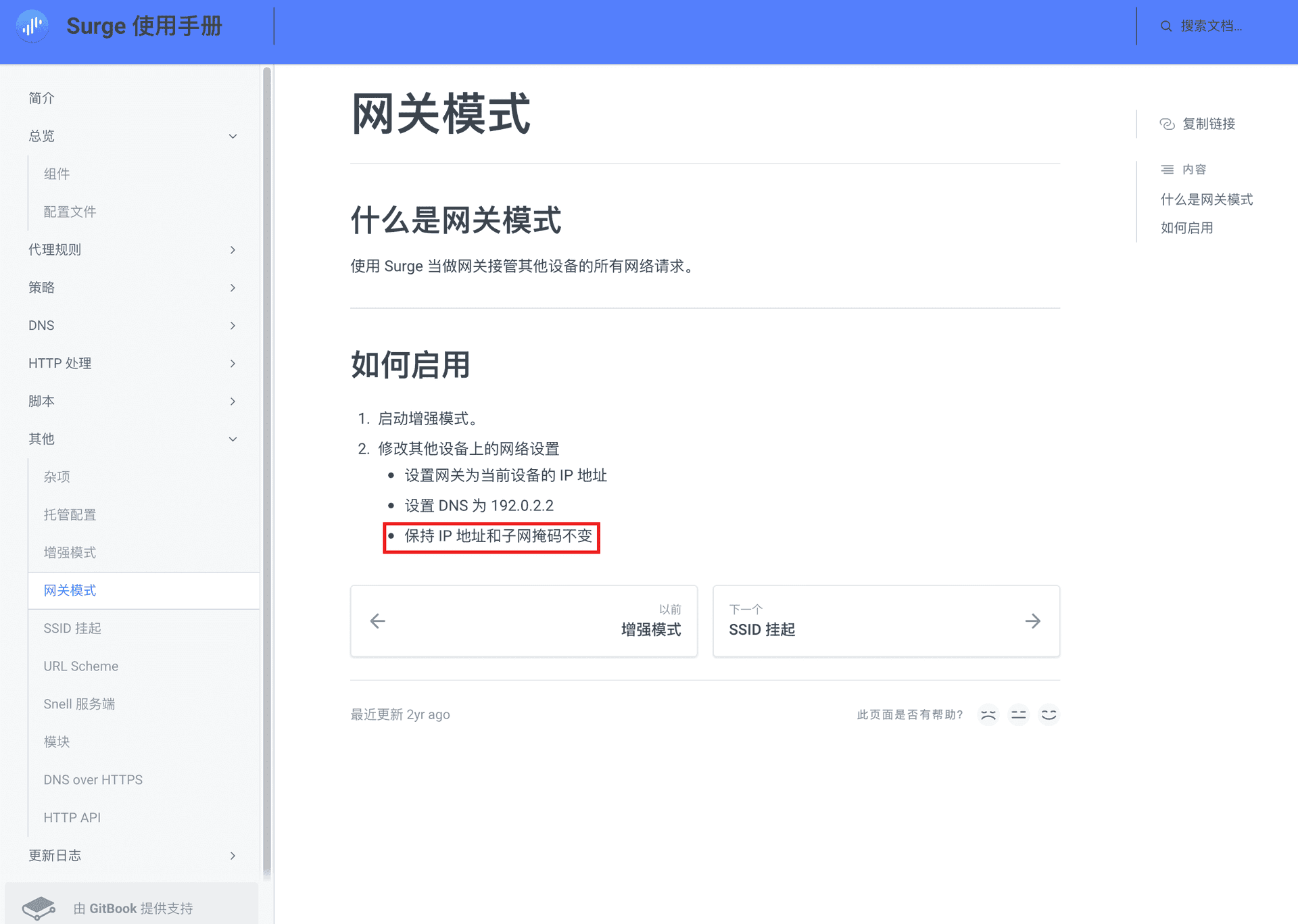Collapse the 其他 section chevron
This screenshot has height=924, width=1298.
tap(233, 439)
